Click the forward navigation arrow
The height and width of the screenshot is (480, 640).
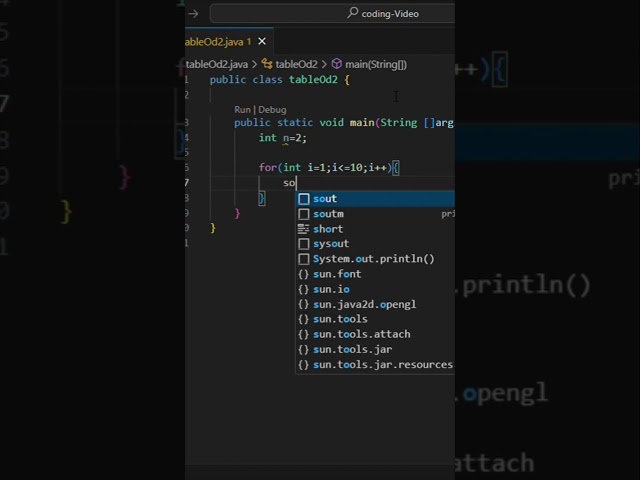pyautogui.click(x=193, y=13)
